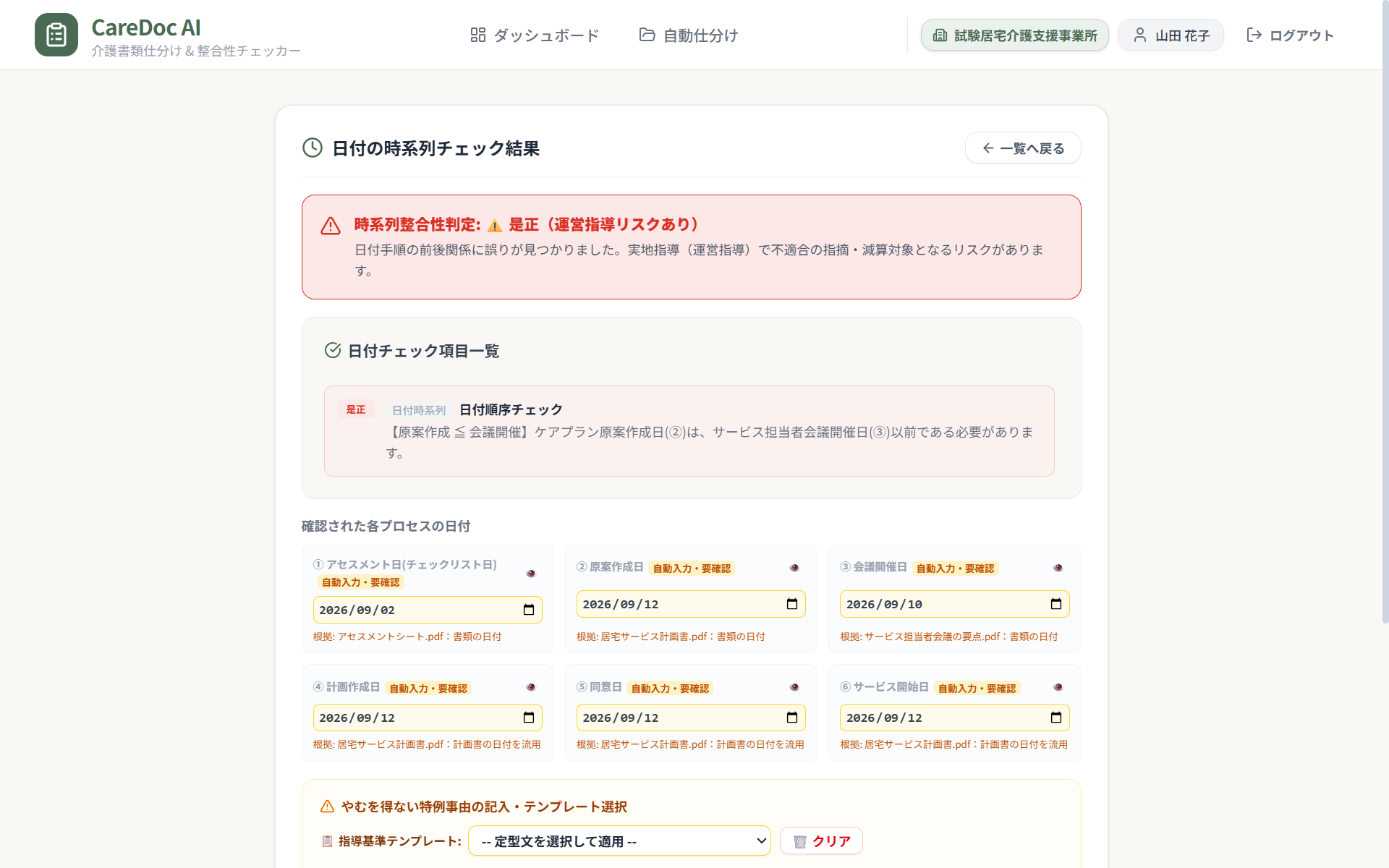
Task: Open calendar picker for 同意日 date
Action: (792, 718)
